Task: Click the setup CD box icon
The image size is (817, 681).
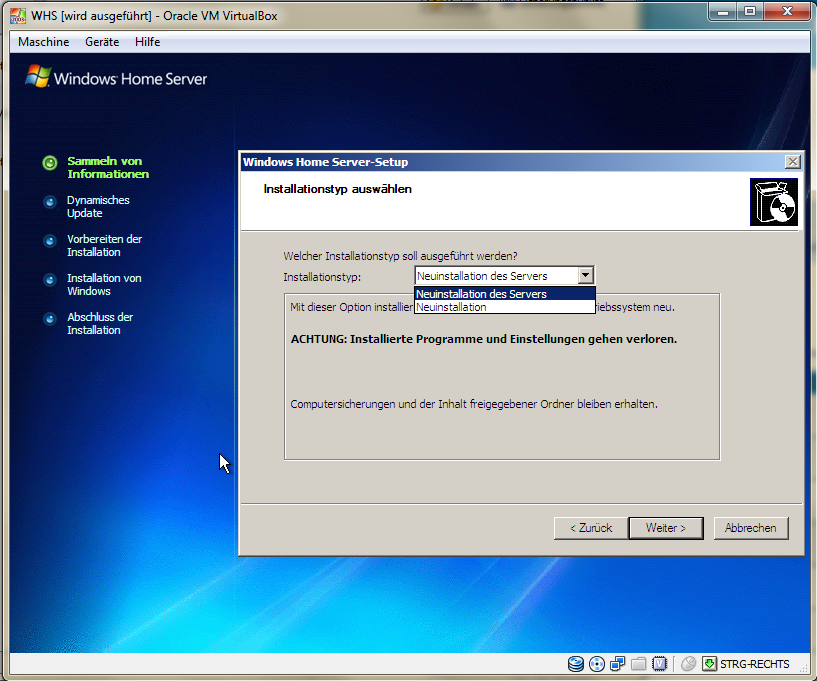Action: coord(774,202)
